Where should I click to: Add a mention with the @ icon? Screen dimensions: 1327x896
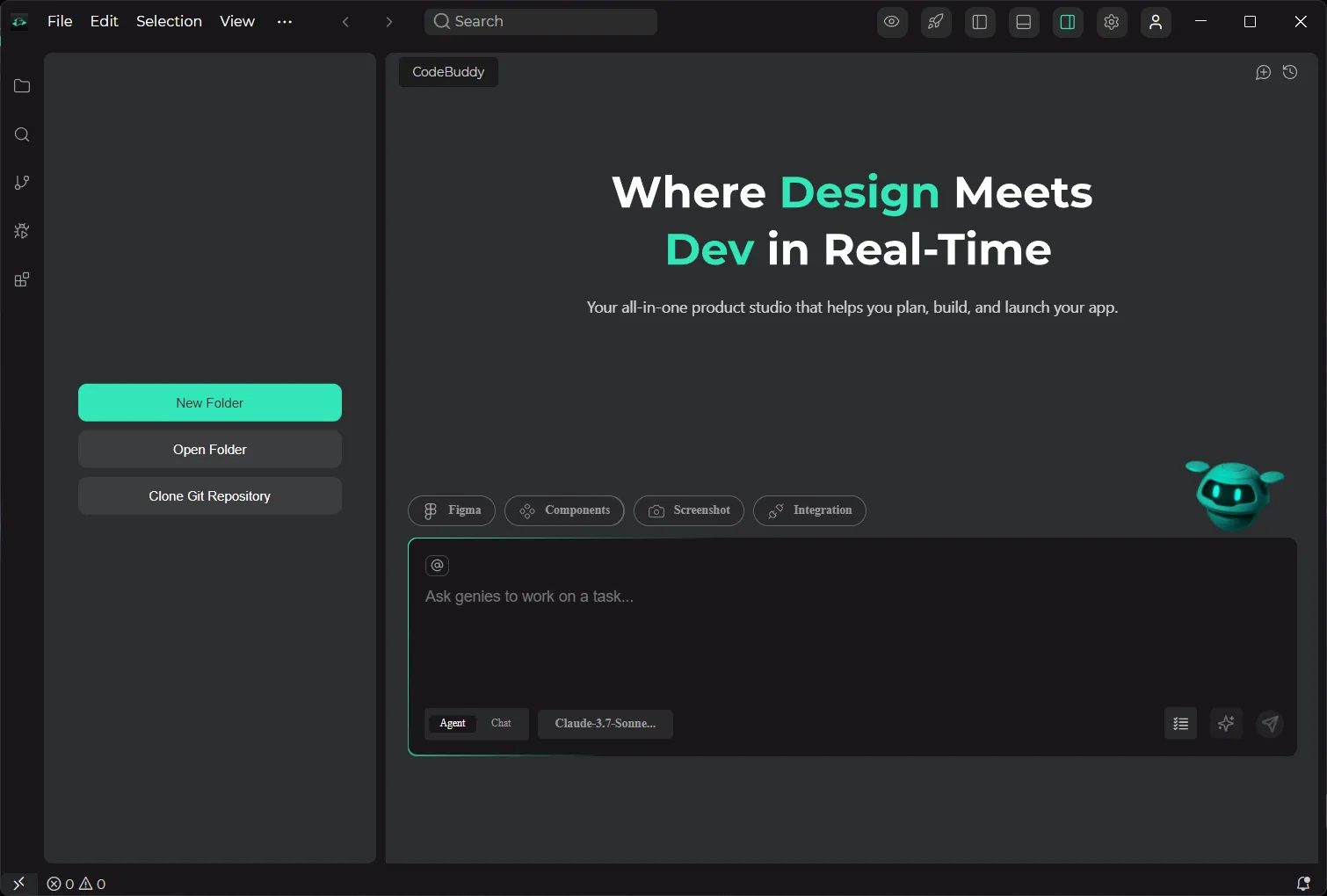[437, 565]
